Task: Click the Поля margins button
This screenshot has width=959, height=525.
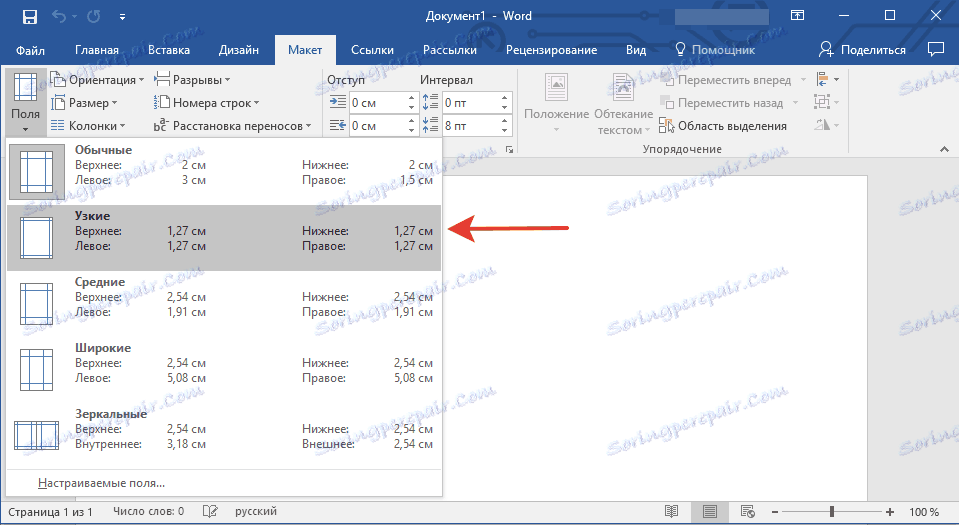Action: pyautogui.click(x=25, y=102)
